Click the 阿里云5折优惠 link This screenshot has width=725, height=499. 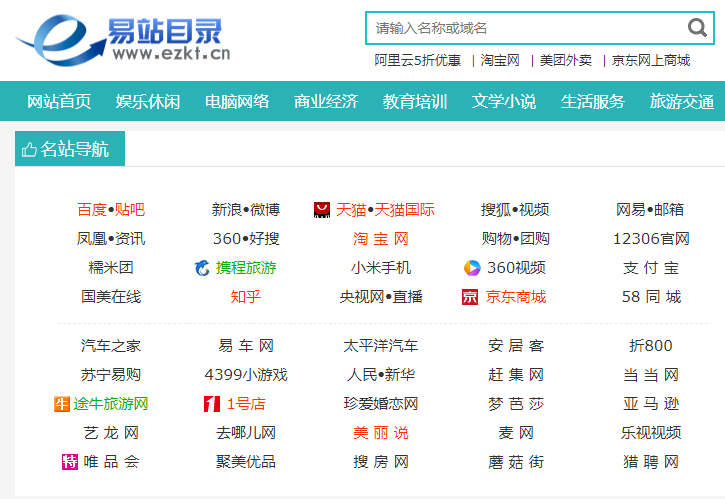[x=418, y=61]
